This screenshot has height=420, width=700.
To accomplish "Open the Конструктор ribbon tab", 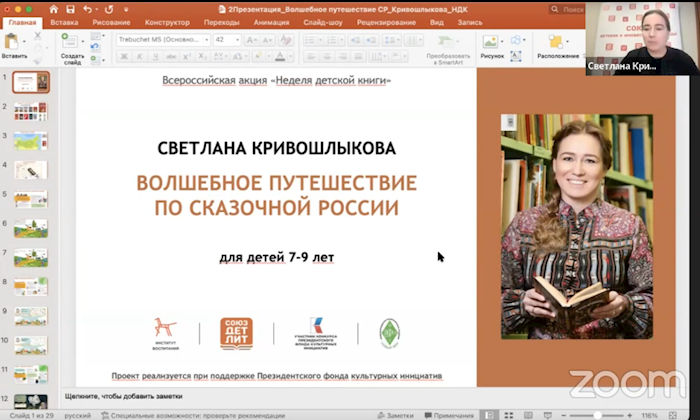I will click(167, 22).
